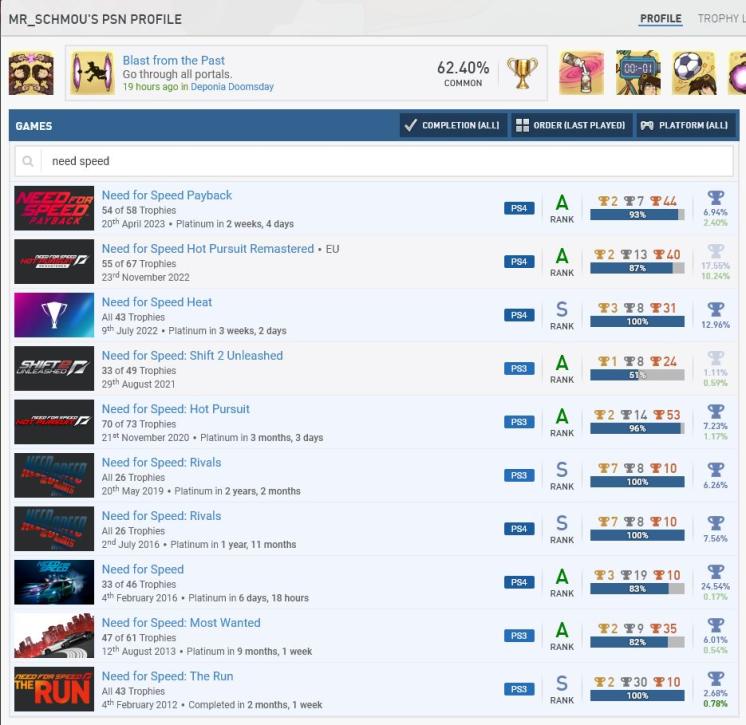
Task: Click the PS4 badge on Payback row
Action: (x=519, y=208)
